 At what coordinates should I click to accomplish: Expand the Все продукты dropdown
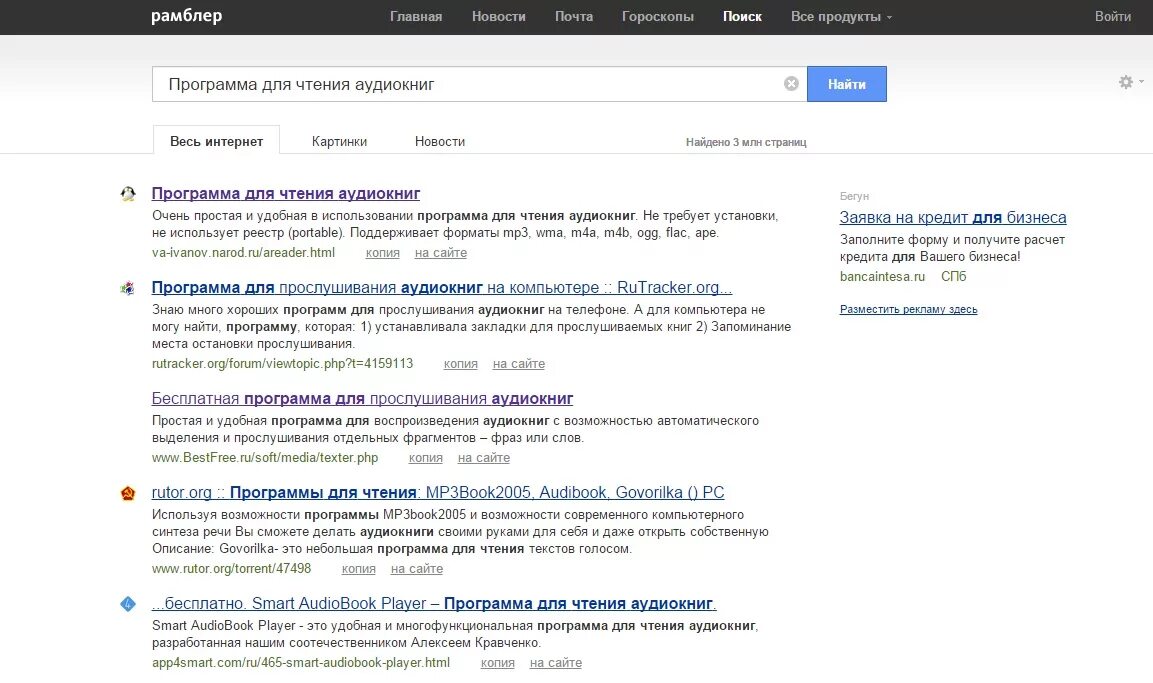tap(841, 16)
